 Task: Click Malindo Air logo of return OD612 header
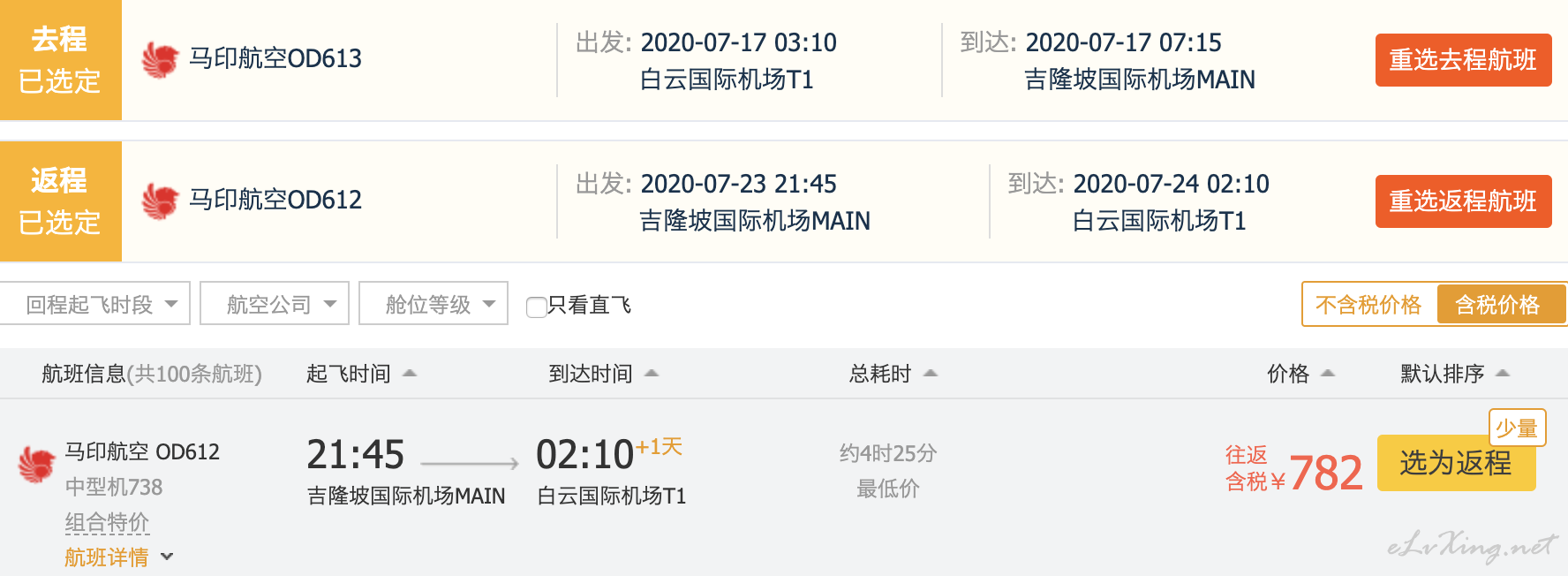click(x=161, y=201)
